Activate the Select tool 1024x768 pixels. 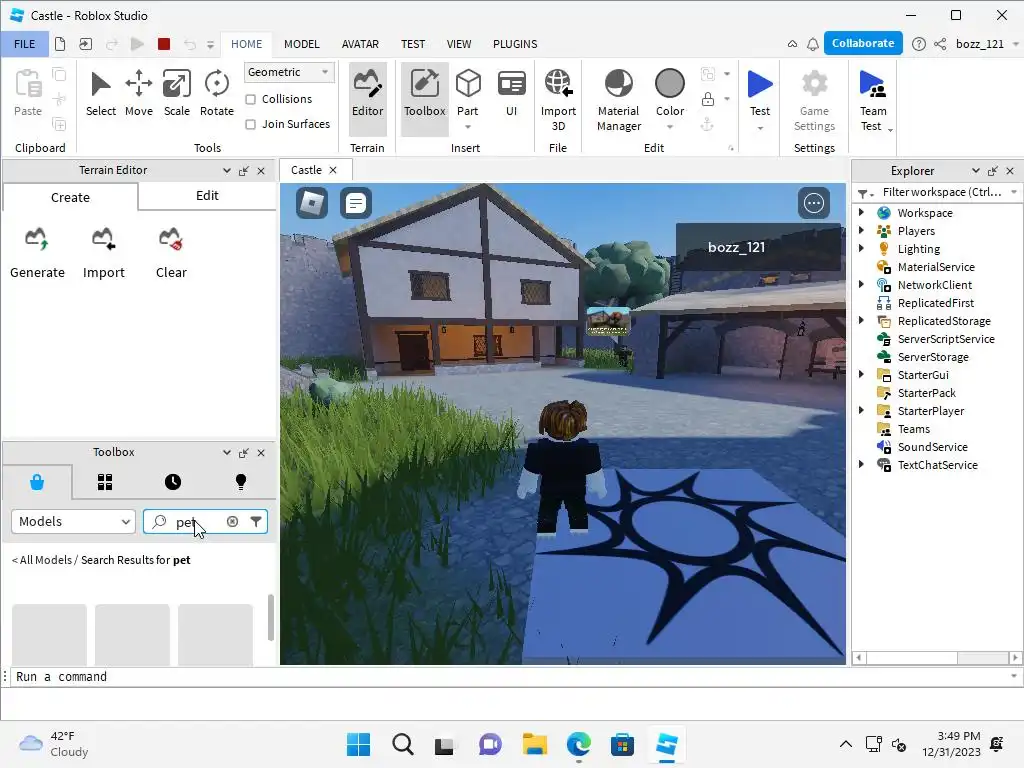101,95
